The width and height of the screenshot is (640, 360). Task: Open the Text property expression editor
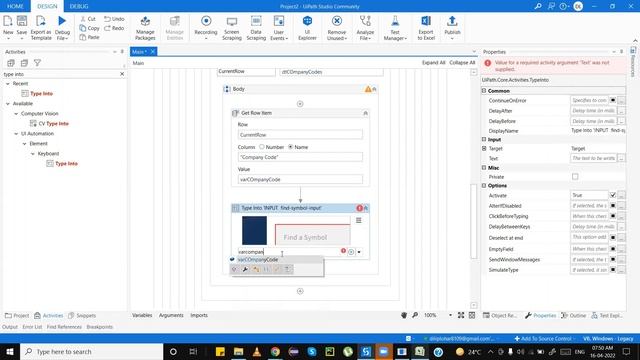point(621,158)
